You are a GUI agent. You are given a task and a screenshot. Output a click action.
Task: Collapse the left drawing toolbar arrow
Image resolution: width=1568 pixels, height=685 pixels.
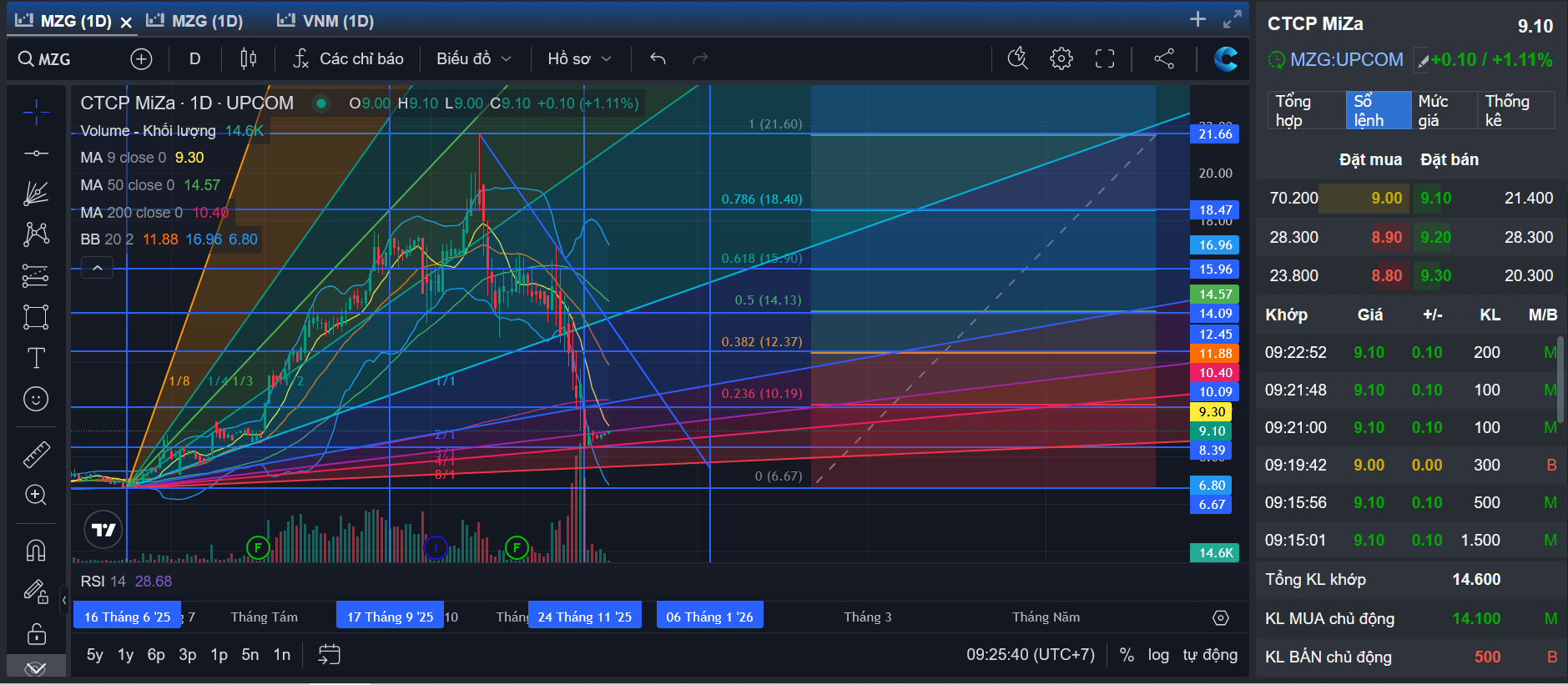pyautogui.click(x=64, y=599)
